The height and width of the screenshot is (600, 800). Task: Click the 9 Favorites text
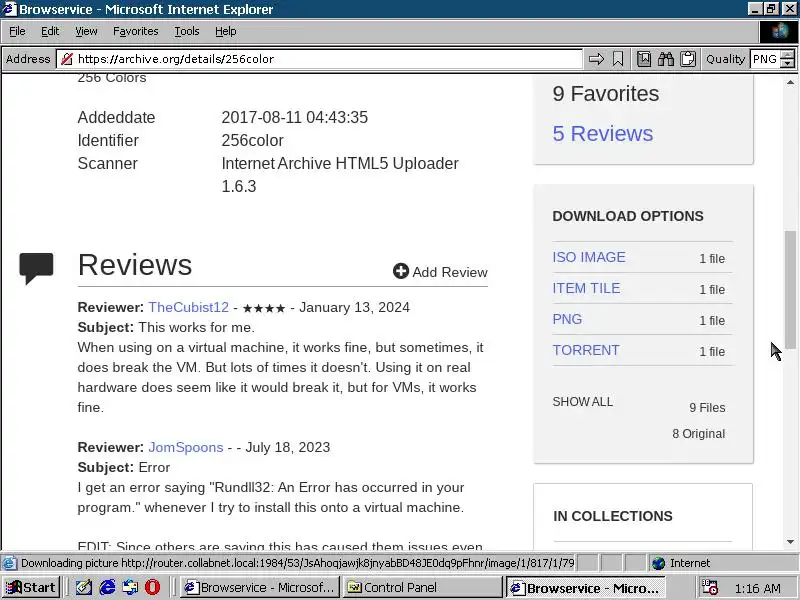[606, 94]
